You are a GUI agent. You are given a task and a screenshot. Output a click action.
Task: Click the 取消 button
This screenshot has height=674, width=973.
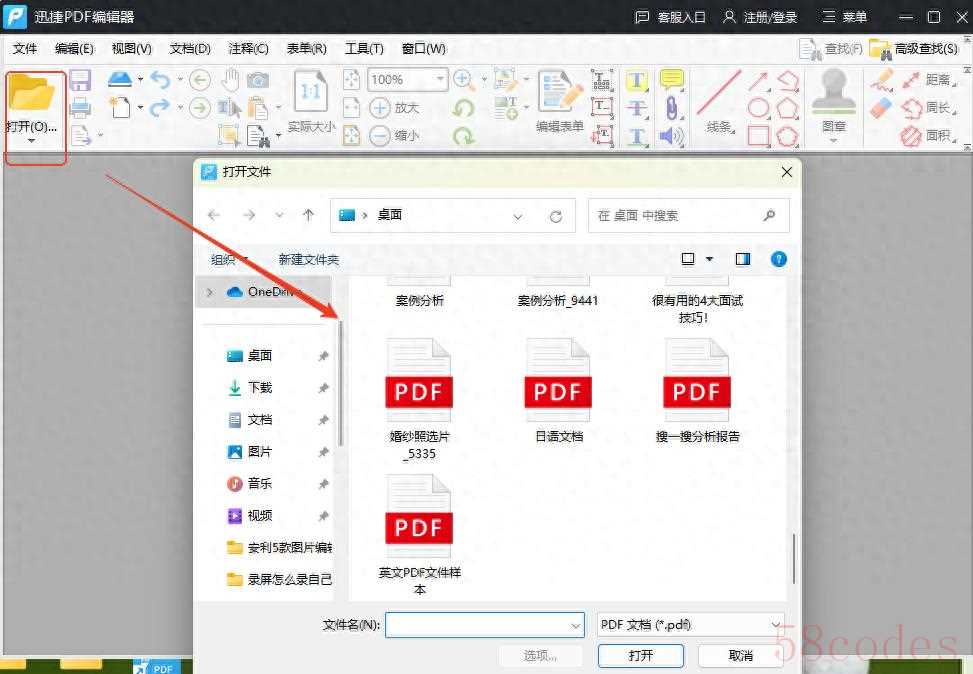click(740, 655)
